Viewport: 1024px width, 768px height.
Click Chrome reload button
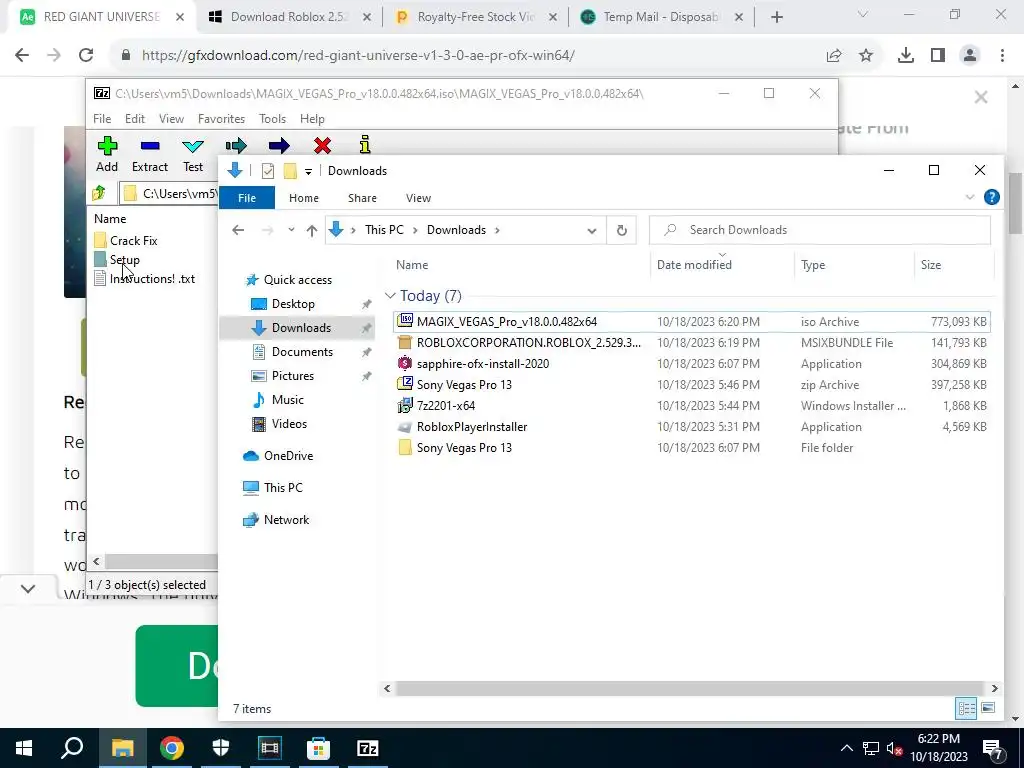[86, 56]
